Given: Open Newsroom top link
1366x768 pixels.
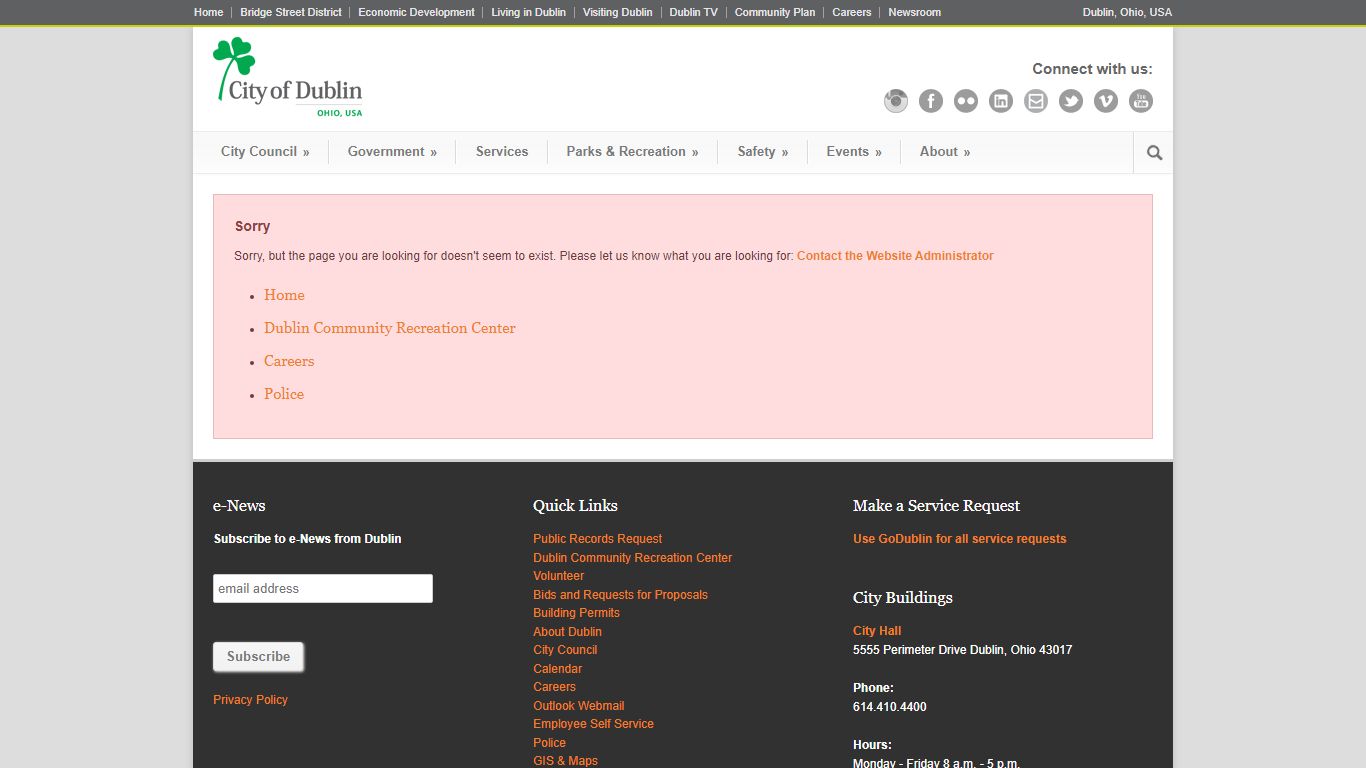Looking at the screenshot, I should tap(915, 12).
